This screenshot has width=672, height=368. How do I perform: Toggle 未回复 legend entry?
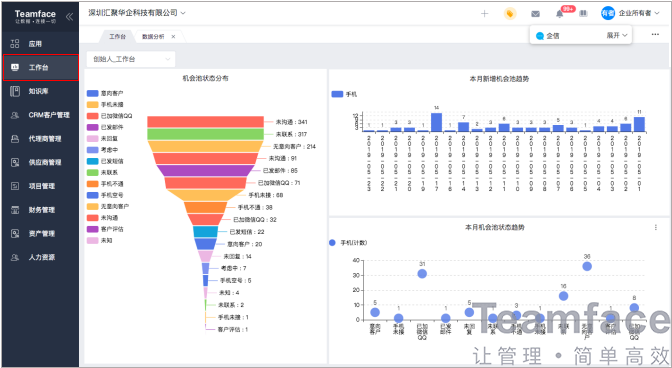click(102, 138)
